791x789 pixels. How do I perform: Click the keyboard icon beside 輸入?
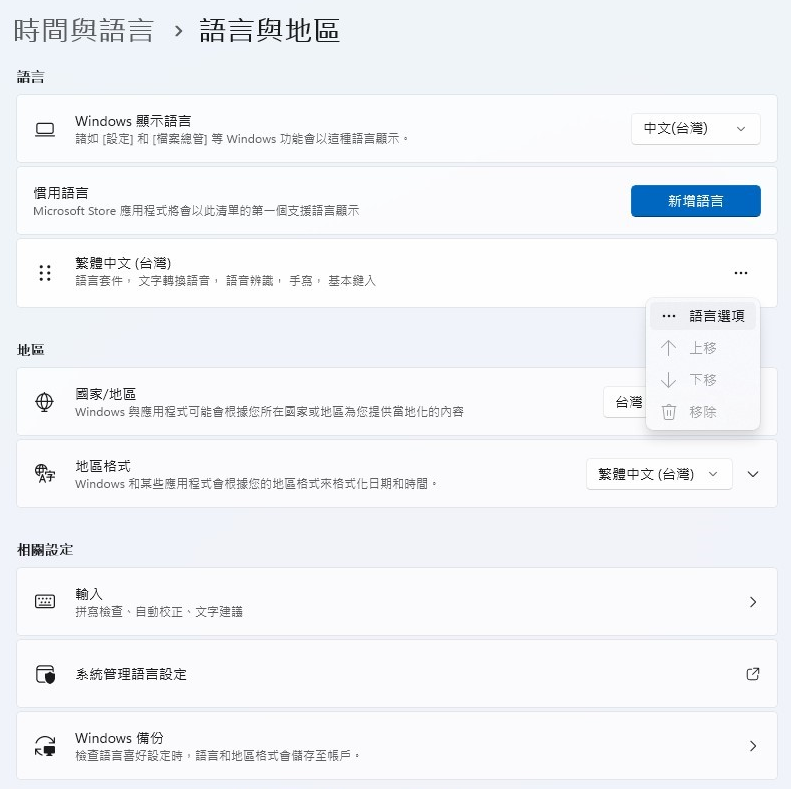coord(44,602)
